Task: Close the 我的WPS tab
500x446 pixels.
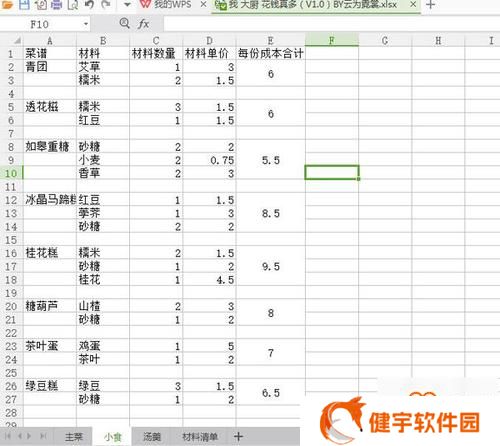Action: (203, 4)
